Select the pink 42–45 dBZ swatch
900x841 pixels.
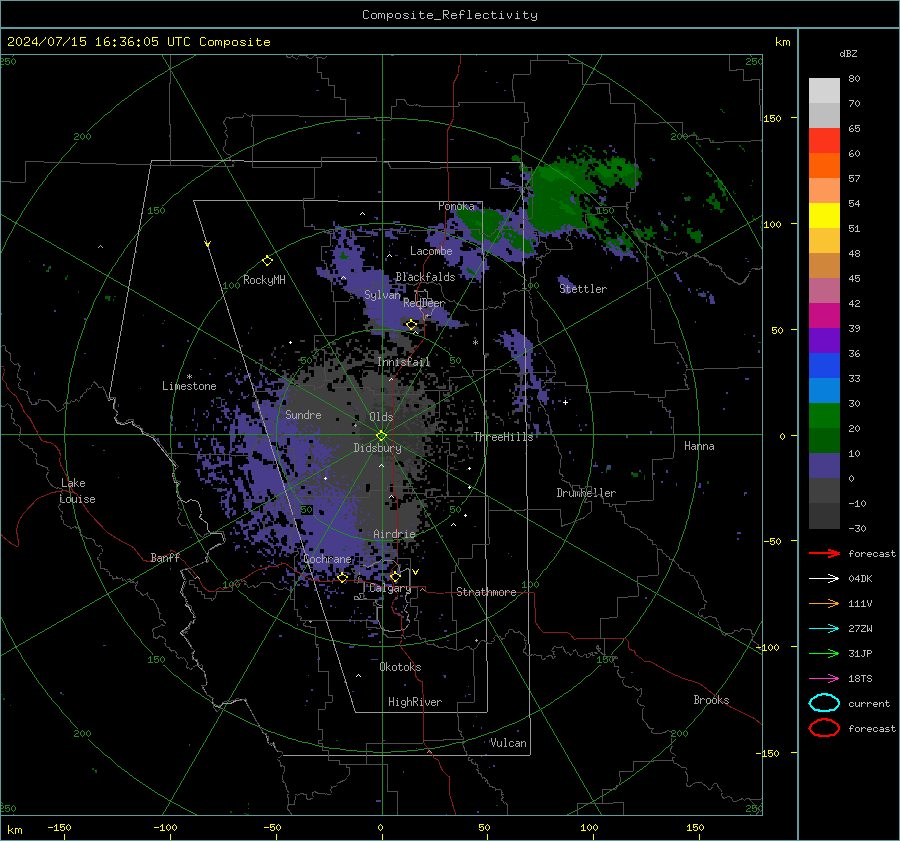click(x=824, y=290)
